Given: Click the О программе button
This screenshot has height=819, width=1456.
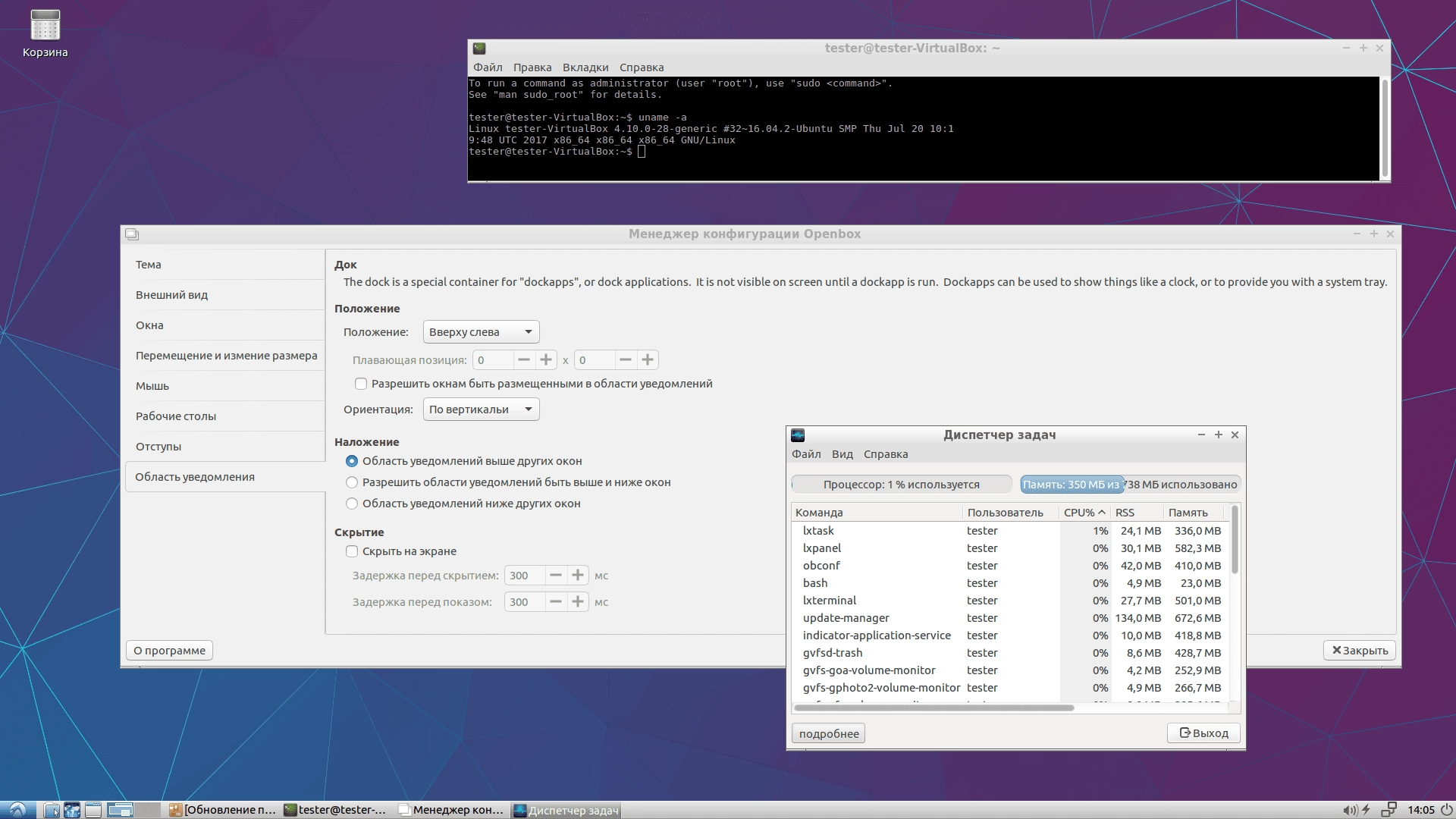Looking at the screenshot, I should 169,651.
